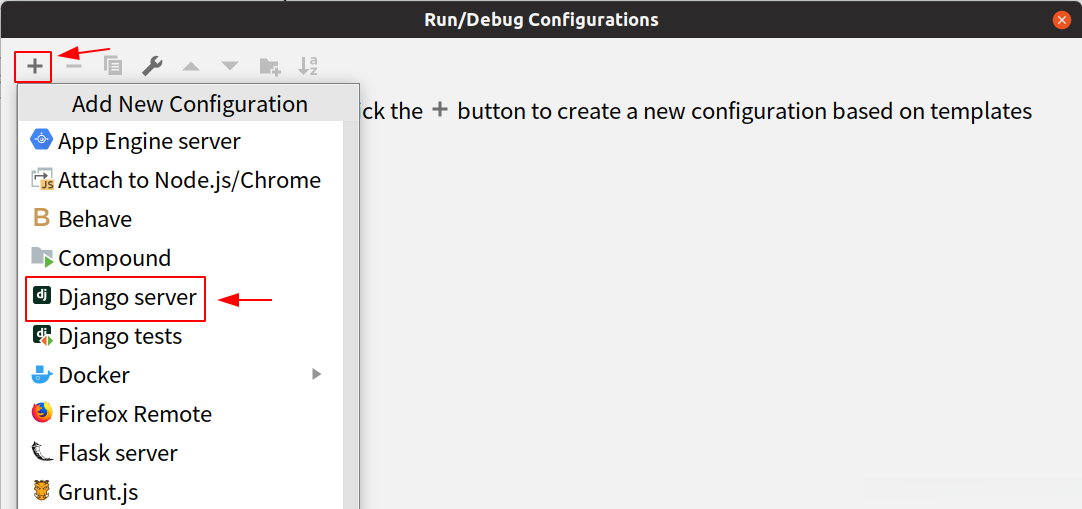
Task: Click the Copy Configuration icon
Action: [113, 66]
